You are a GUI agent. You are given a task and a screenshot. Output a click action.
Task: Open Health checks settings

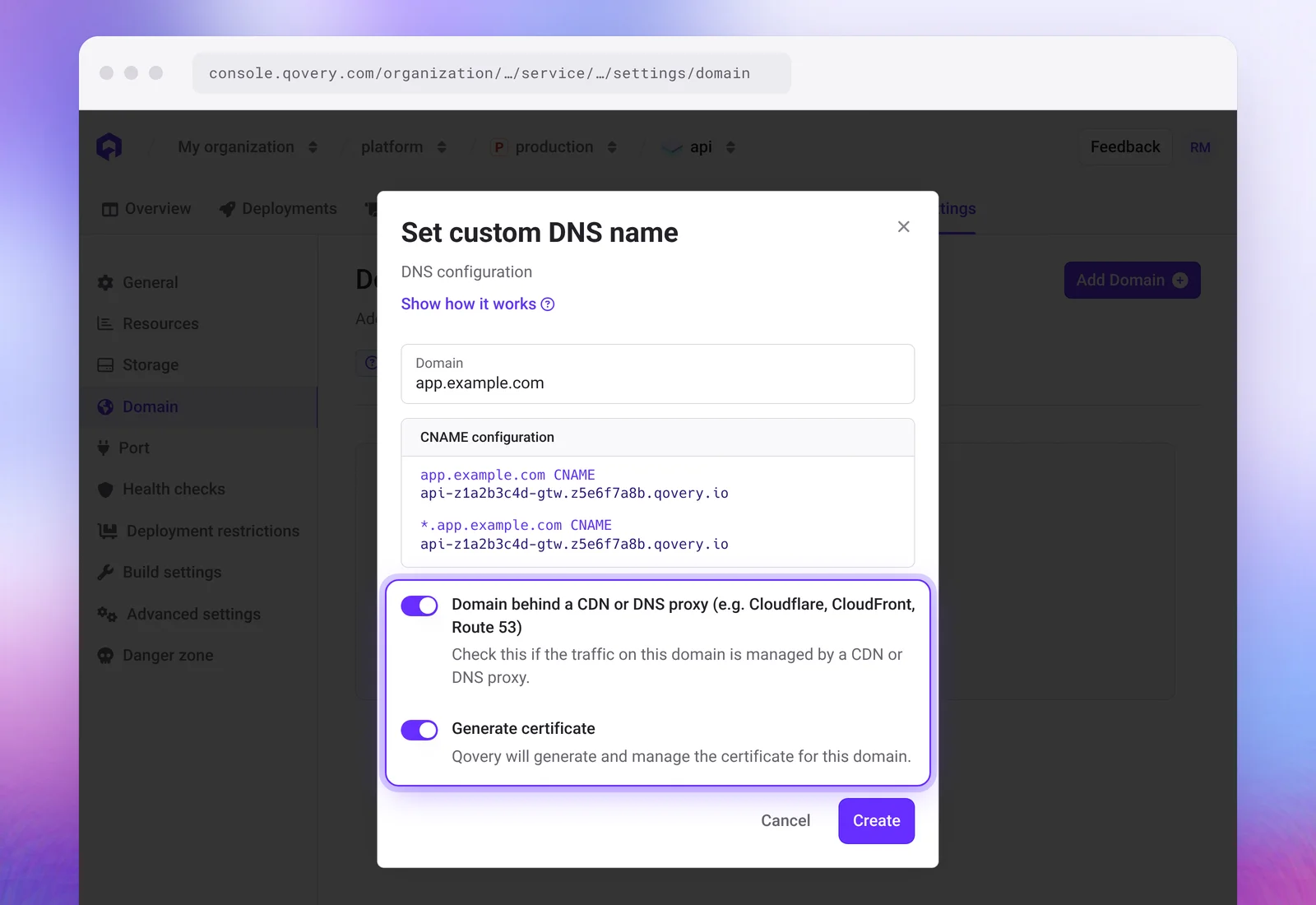[x=198, y=490]
